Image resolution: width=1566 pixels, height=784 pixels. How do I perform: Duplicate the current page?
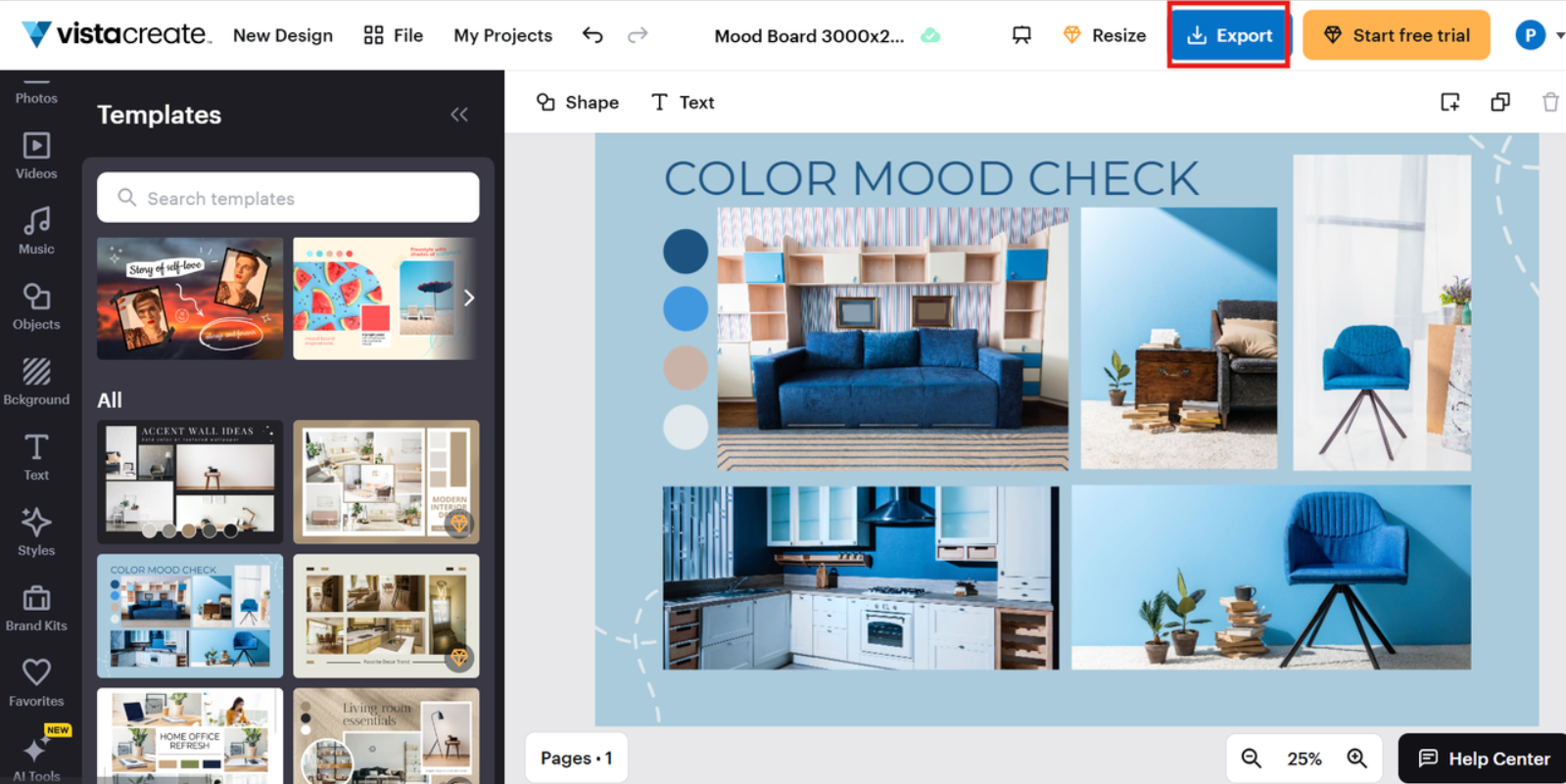coord(1500,102)
